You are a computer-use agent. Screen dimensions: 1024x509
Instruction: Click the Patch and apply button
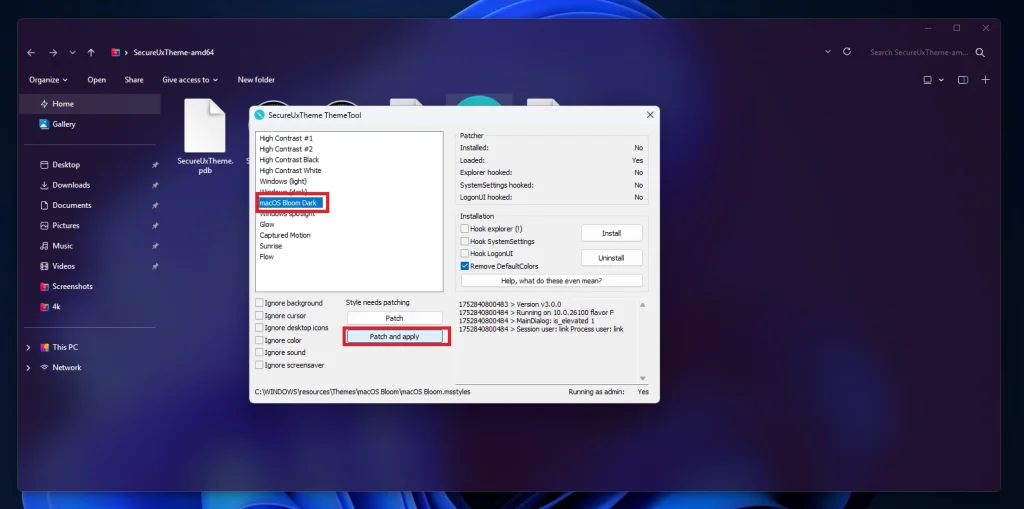(x=394, y=337)
